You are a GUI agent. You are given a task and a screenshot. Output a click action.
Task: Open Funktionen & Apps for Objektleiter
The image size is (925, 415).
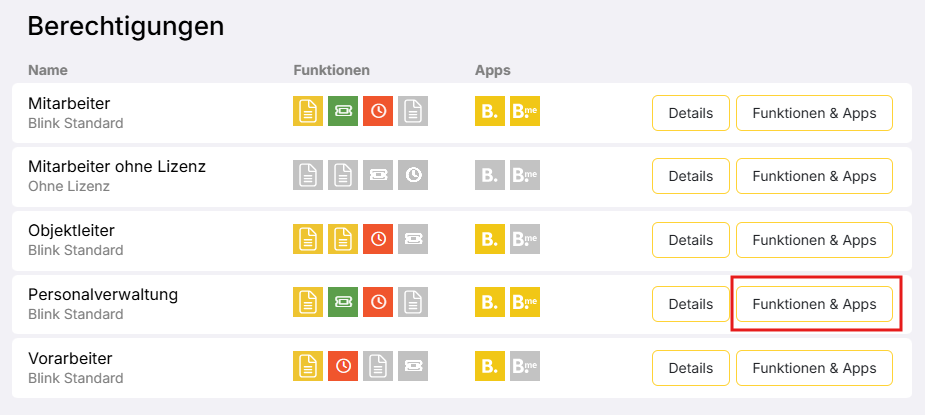pyautogui.click(x=814, y=240)
